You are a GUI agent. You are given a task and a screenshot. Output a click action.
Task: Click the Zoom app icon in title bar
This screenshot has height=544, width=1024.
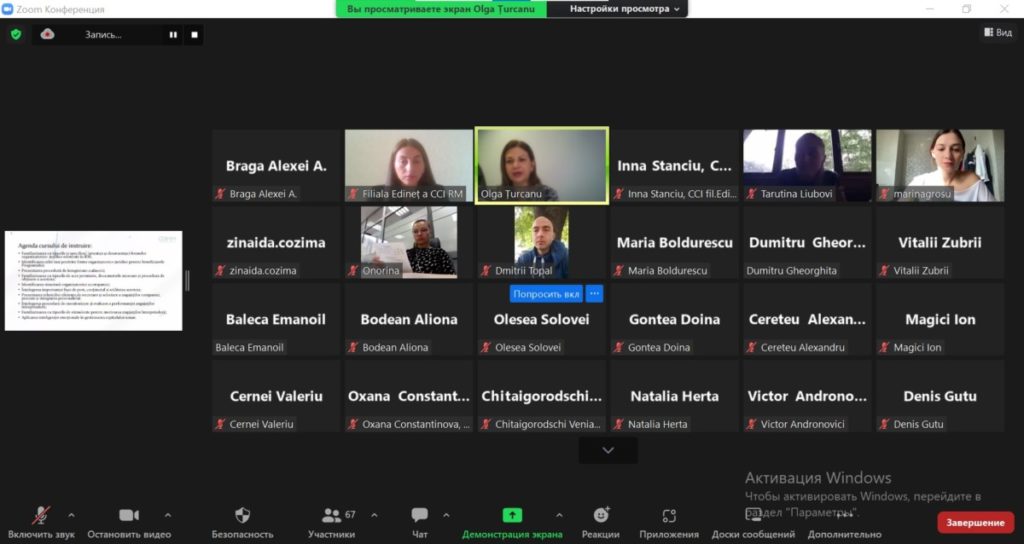(x=7, y=9)
